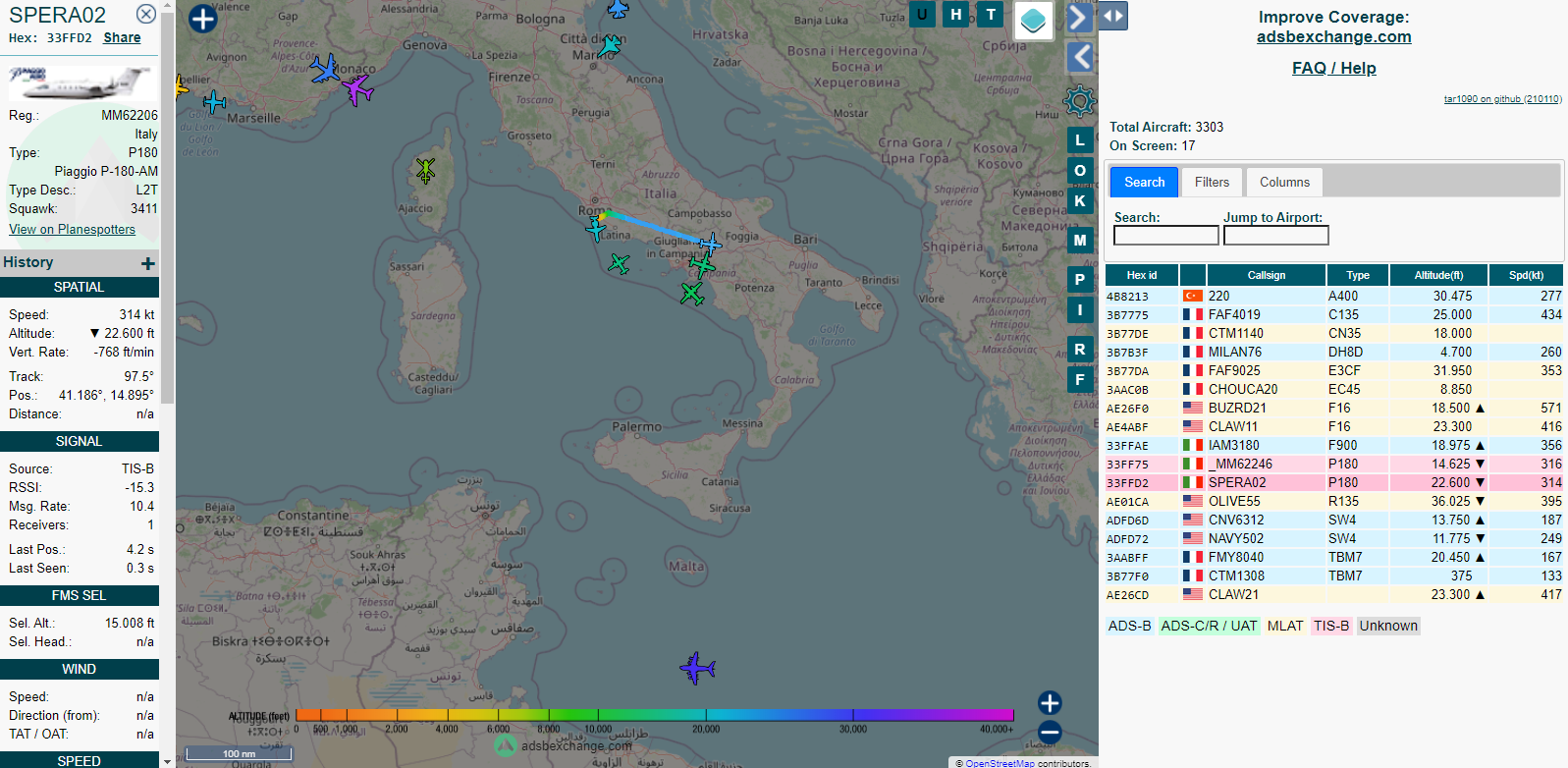Select the FAF4019 aircraft row
Viewport: 1568px width, 768px height.
(1334, 315)
